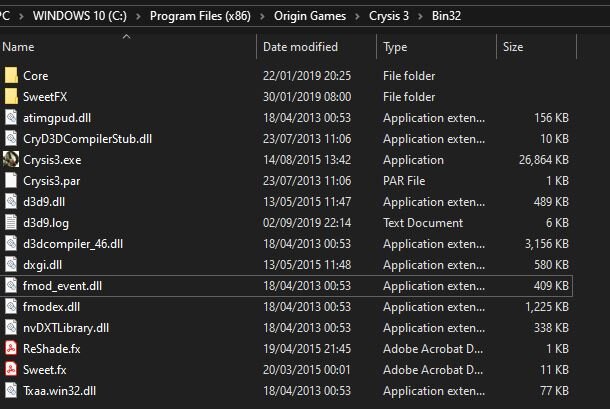Viewport: 610px width, 409px height.
Task: Click the Core folder icon
Action: pos(11,75)
